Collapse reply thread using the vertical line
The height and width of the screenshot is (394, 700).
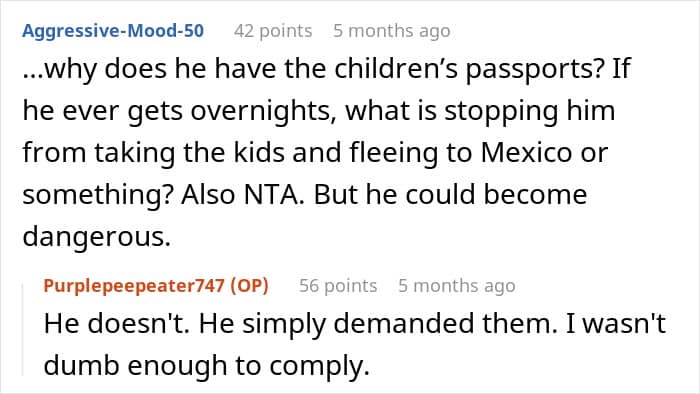[23, 330]
